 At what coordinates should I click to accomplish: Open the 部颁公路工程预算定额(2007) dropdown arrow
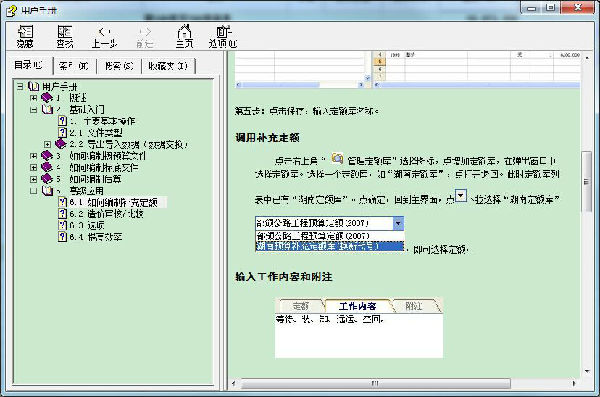[x=398, y=223]
